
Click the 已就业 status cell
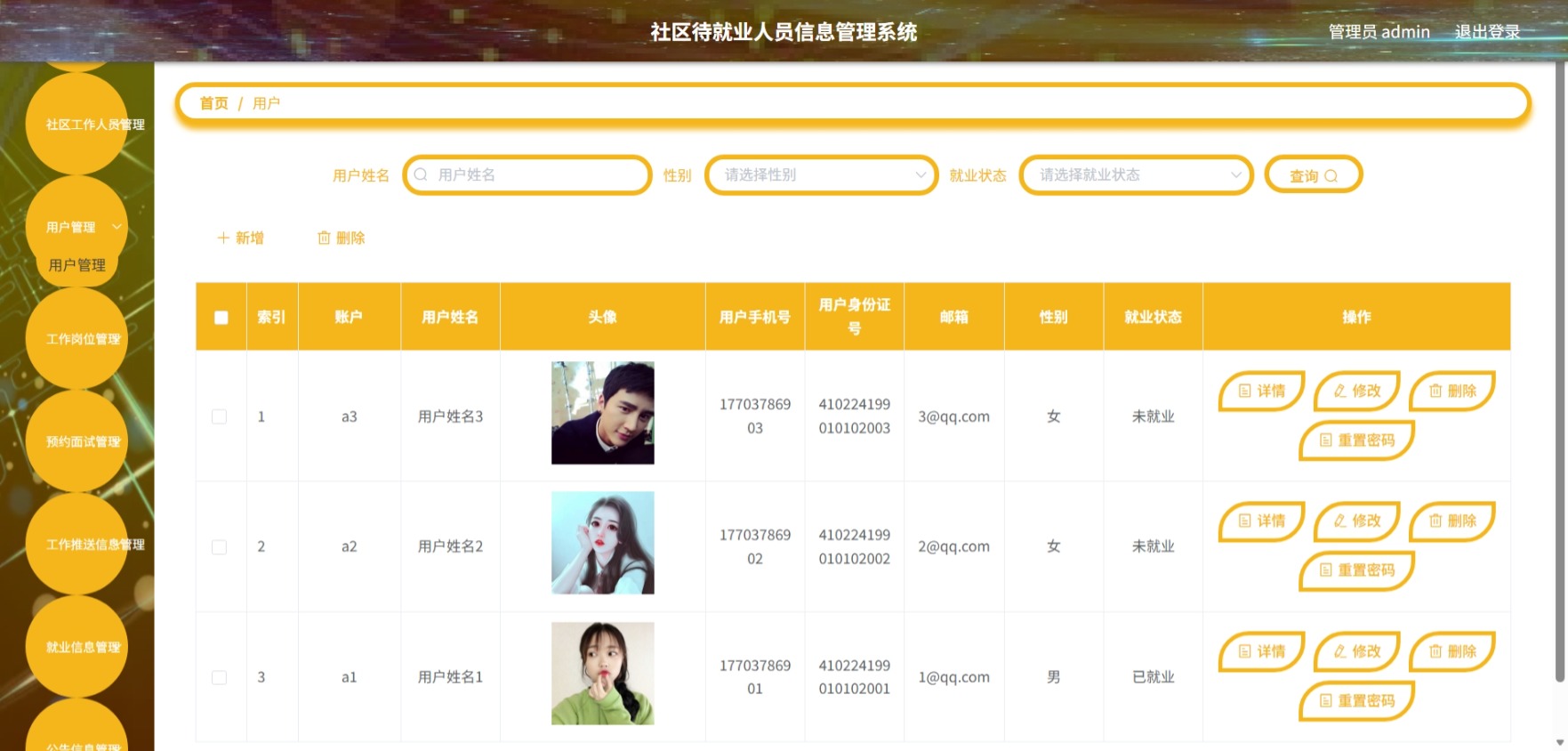pyautogui.click(x=1153, y=677)
